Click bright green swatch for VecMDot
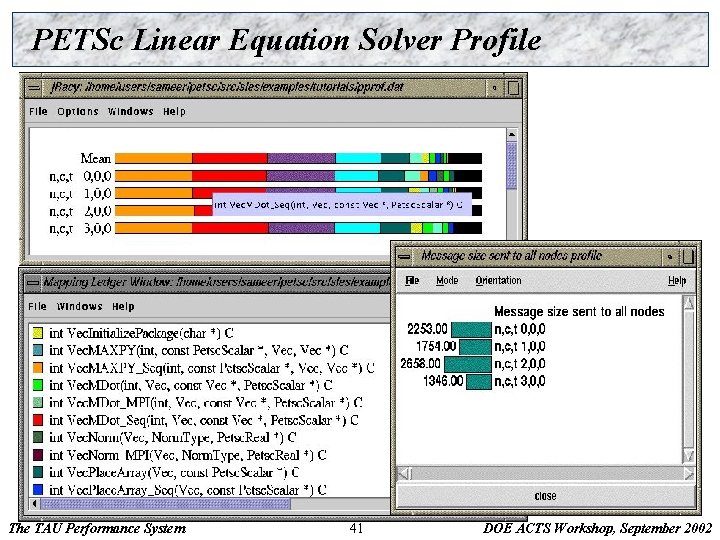 (38, 385)
